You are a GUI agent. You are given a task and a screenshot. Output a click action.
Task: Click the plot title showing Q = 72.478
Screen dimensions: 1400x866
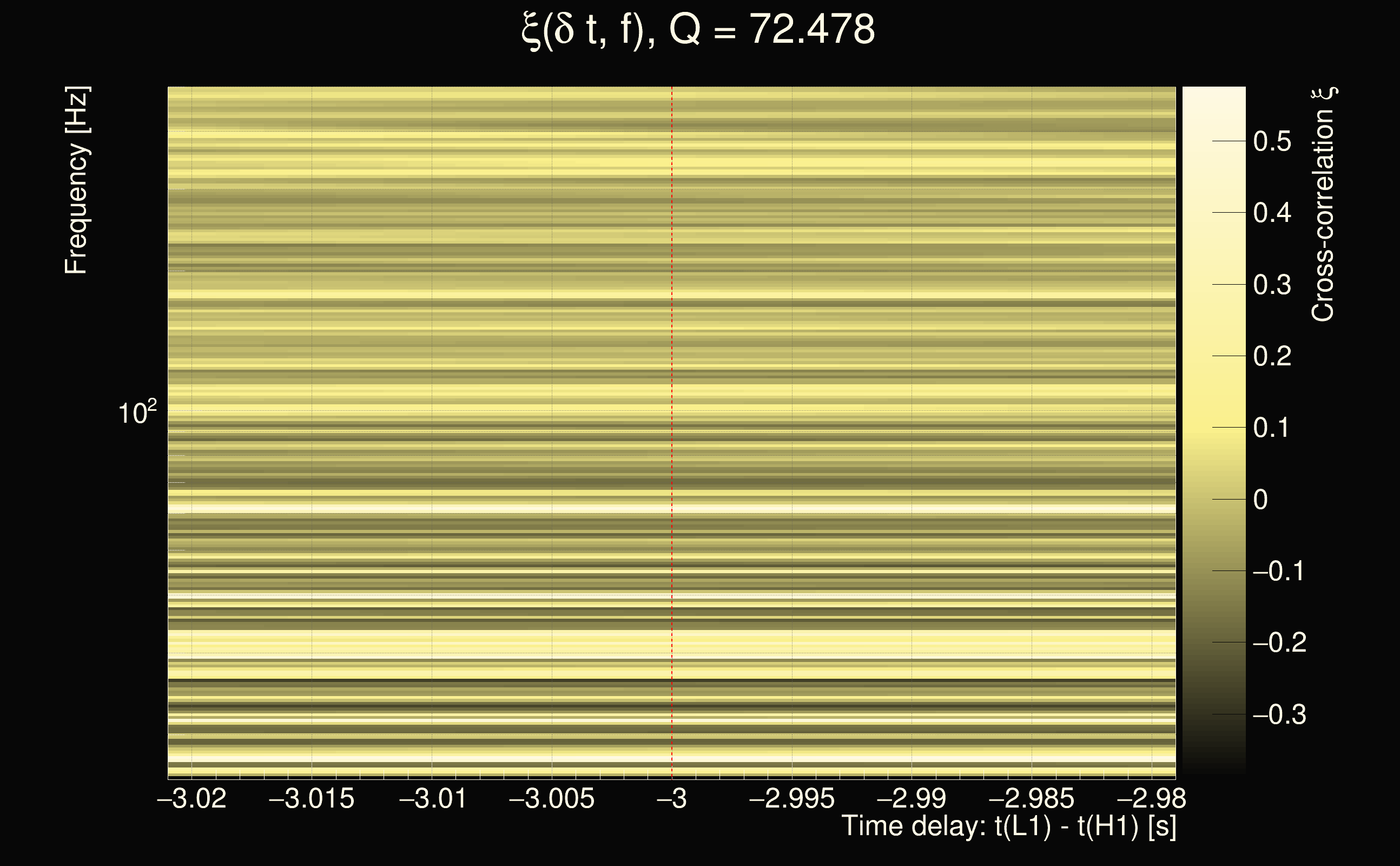pos(698,30)
